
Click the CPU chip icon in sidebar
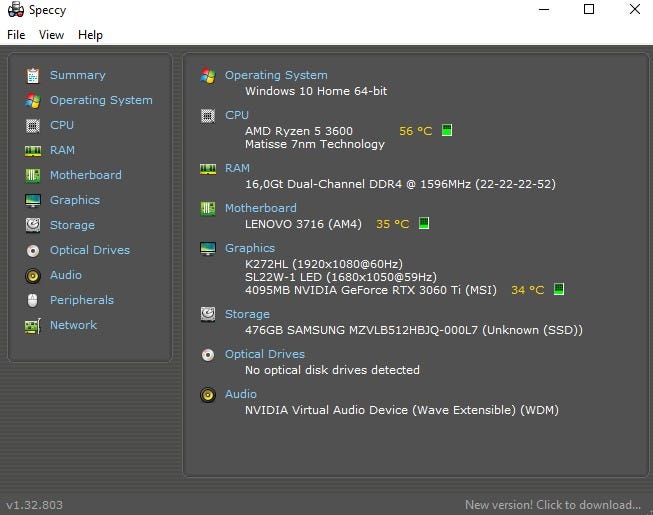(33, 125)
